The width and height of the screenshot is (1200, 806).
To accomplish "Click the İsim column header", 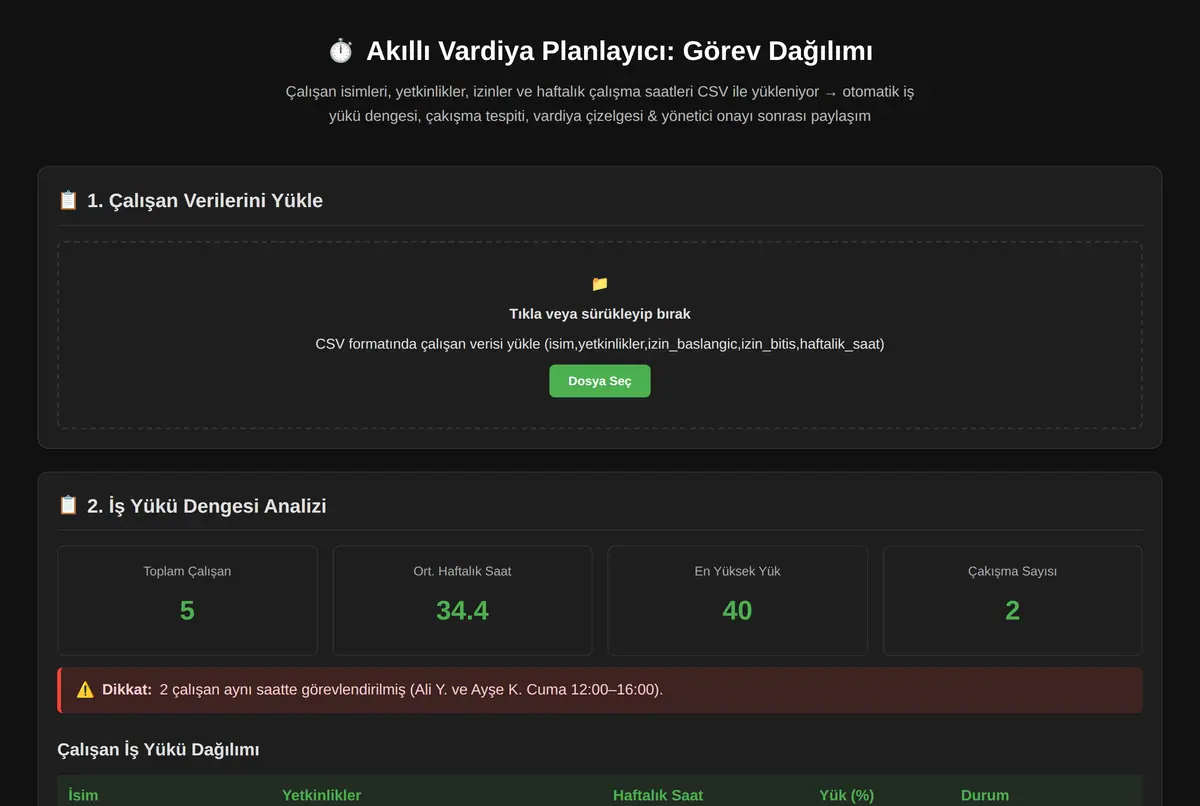I will coord(83,795).
